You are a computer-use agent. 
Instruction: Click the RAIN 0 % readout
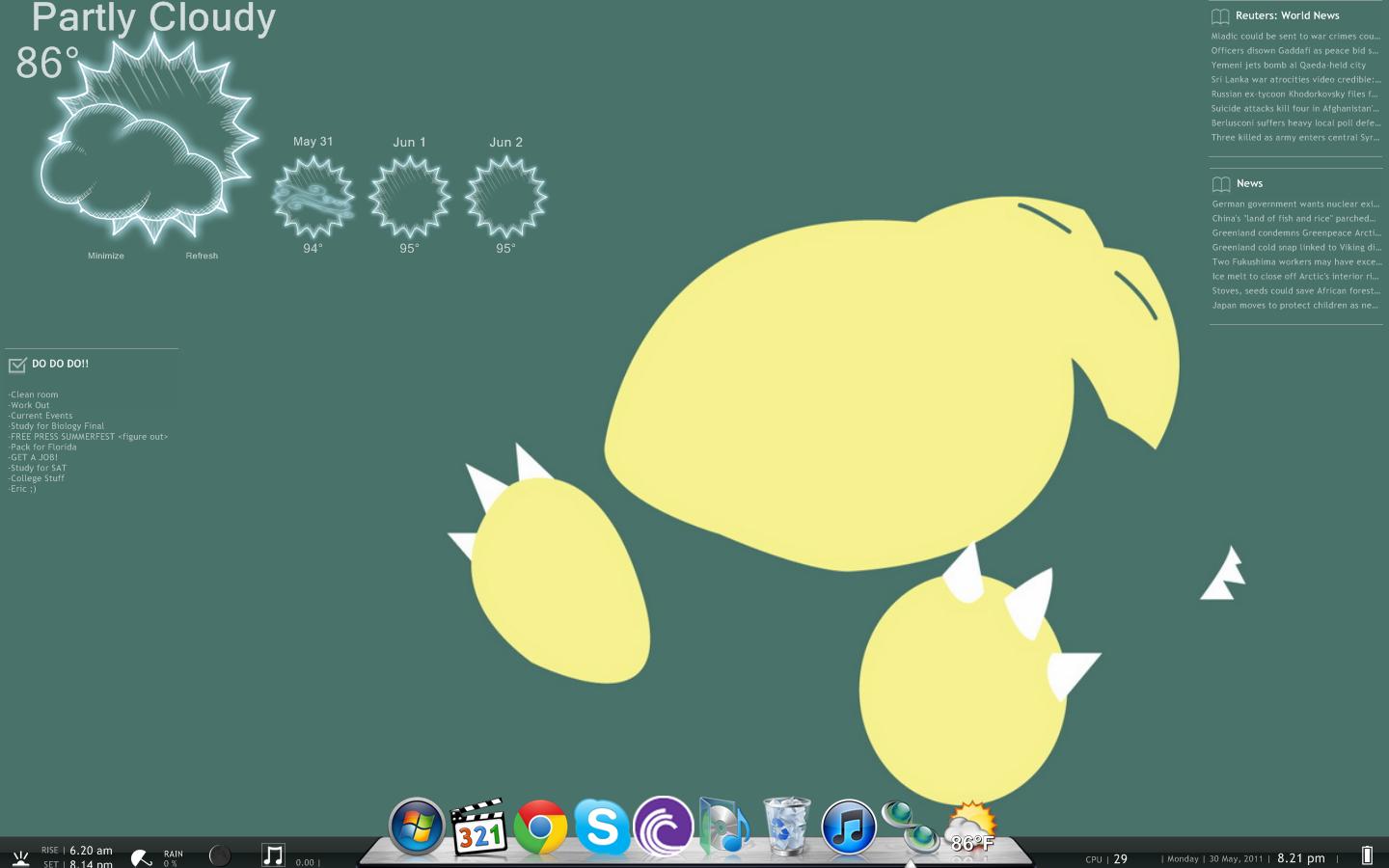pyautogui.click(x=173, y=858)
